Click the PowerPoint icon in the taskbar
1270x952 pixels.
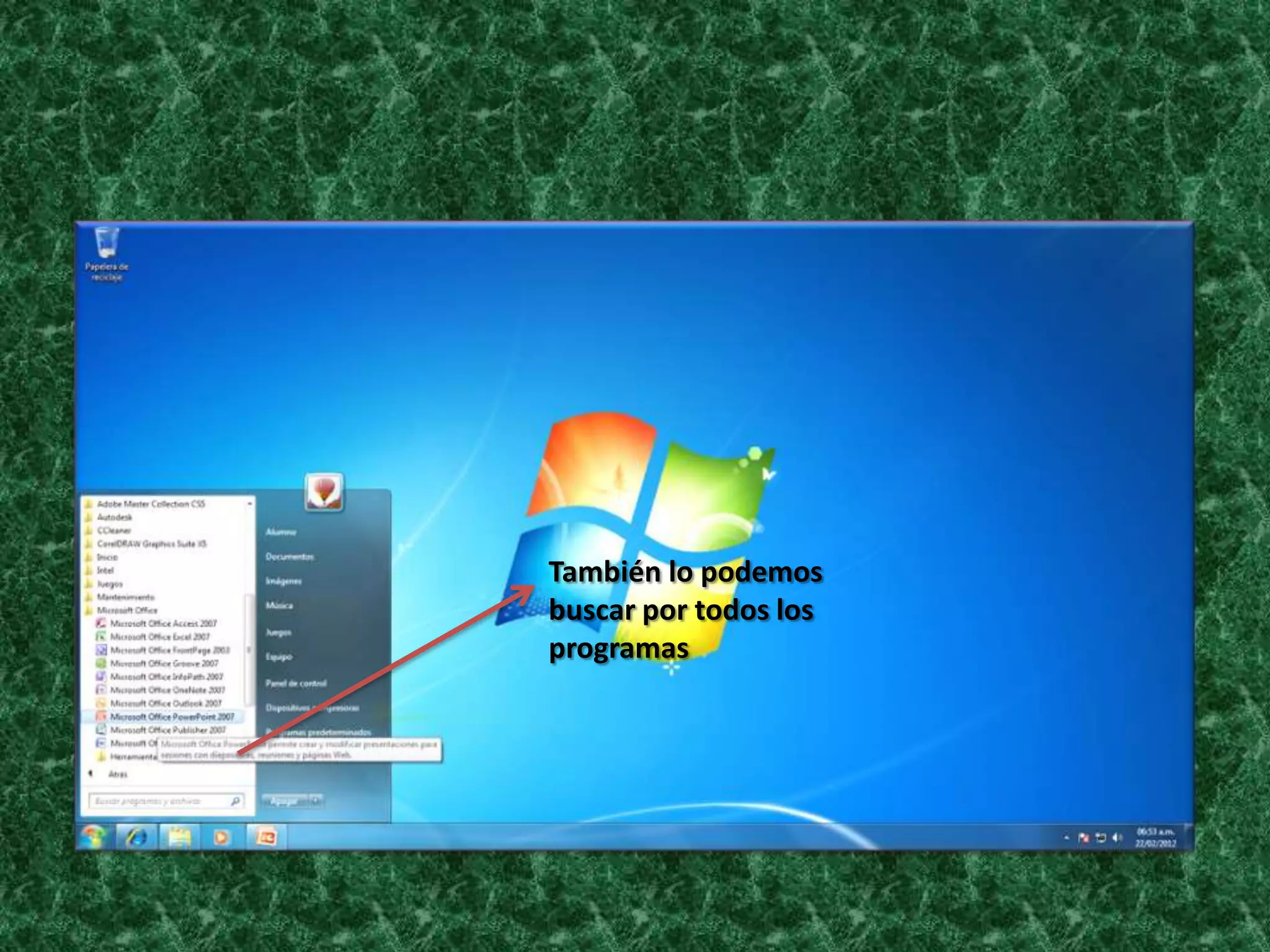(267, 837)
